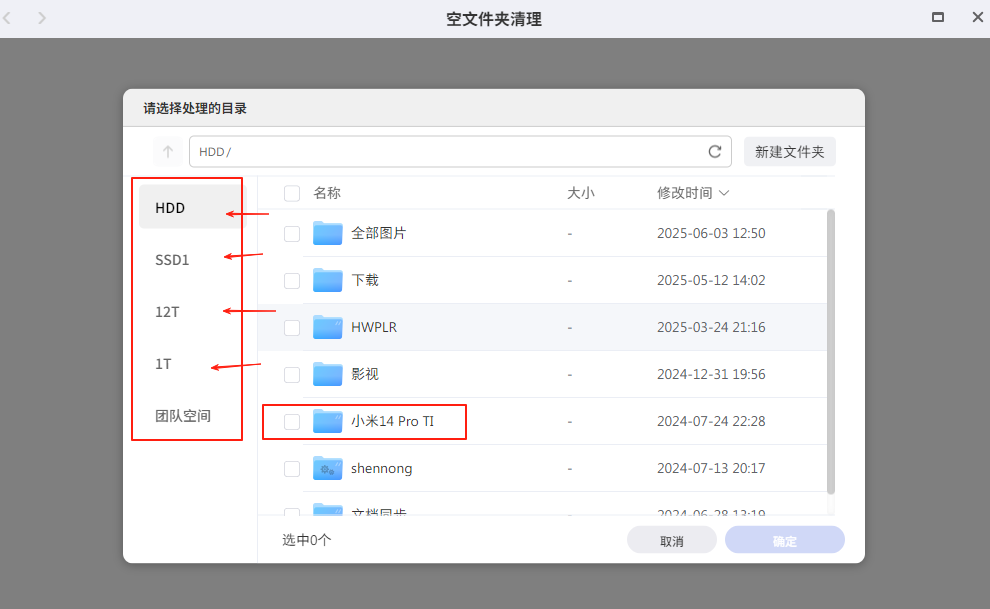This screenshot has height=609, width=990.
Task: Open the 影视 folder icon
Action: (x=328, y=374)
